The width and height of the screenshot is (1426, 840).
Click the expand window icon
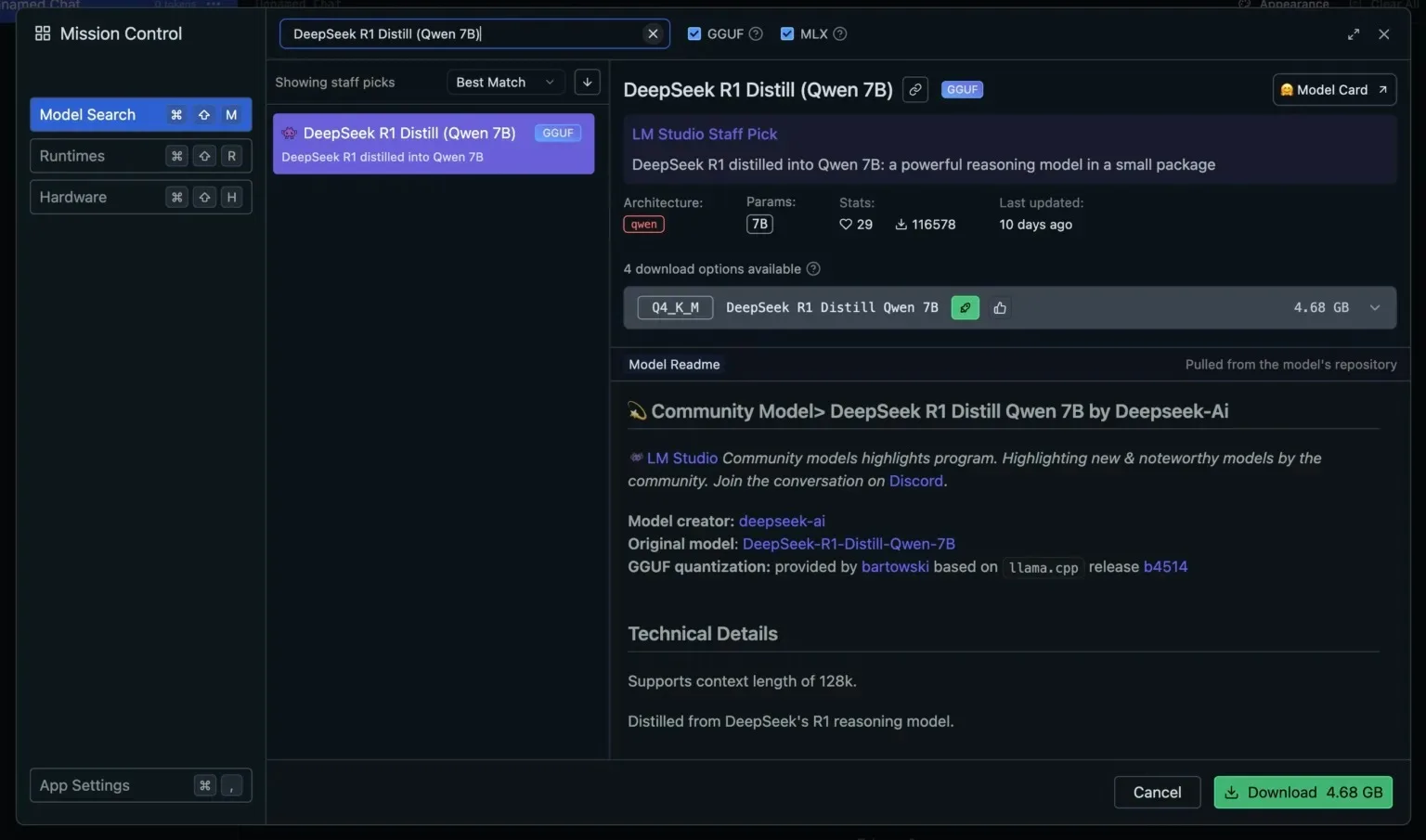[x=1353, y=34]
